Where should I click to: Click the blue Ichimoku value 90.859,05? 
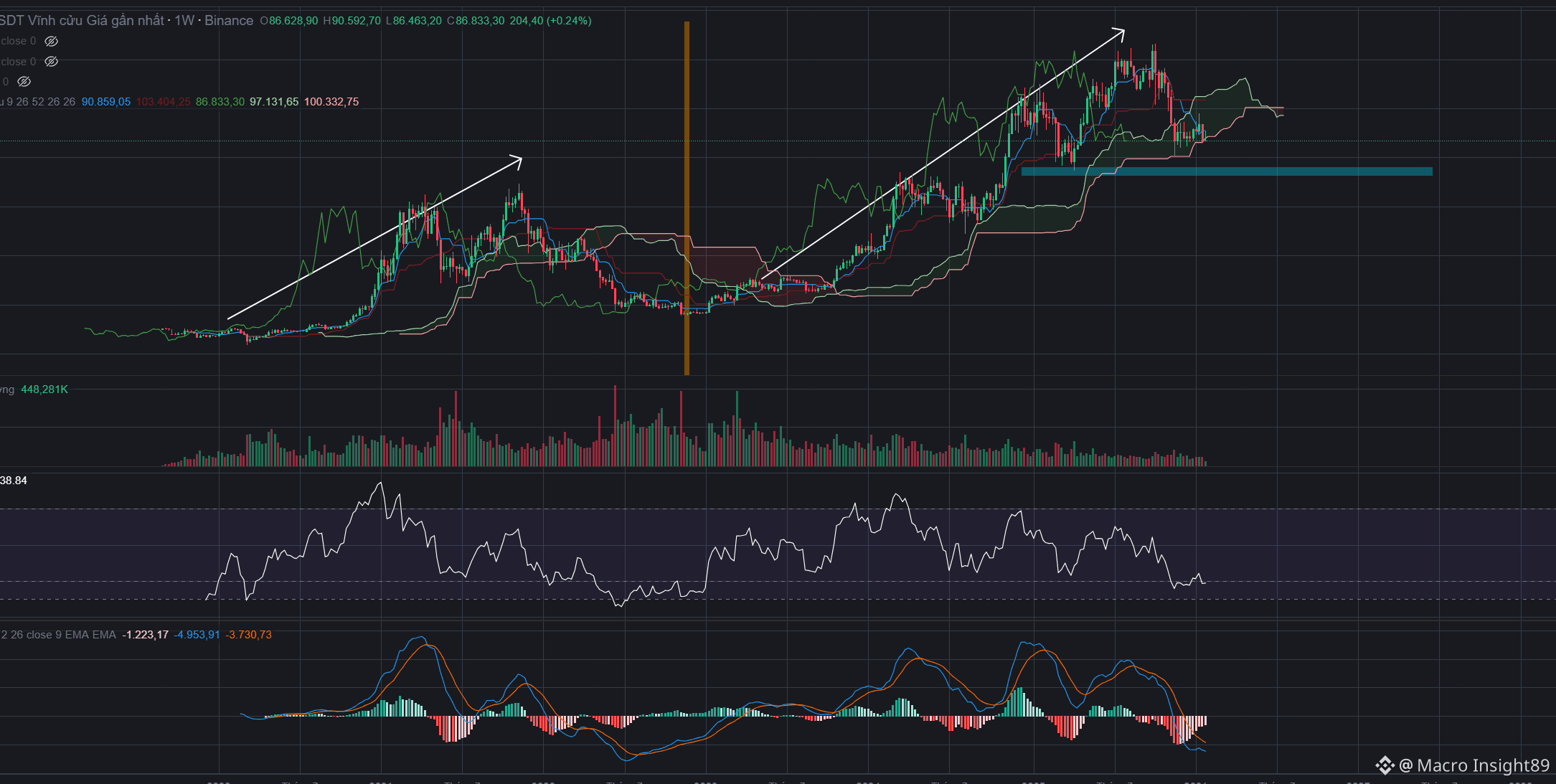coord(106,102)
